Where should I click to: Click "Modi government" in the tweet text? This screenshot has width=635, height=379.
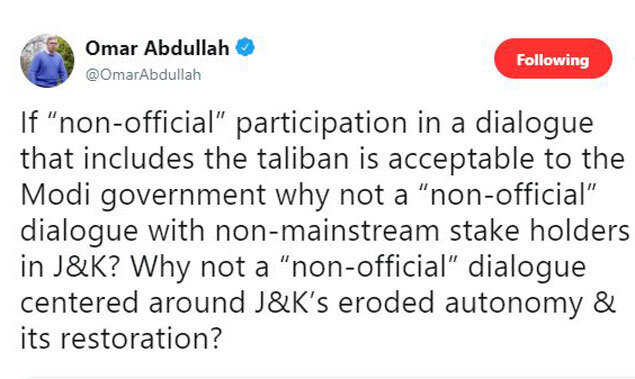(x=143, y=196)
